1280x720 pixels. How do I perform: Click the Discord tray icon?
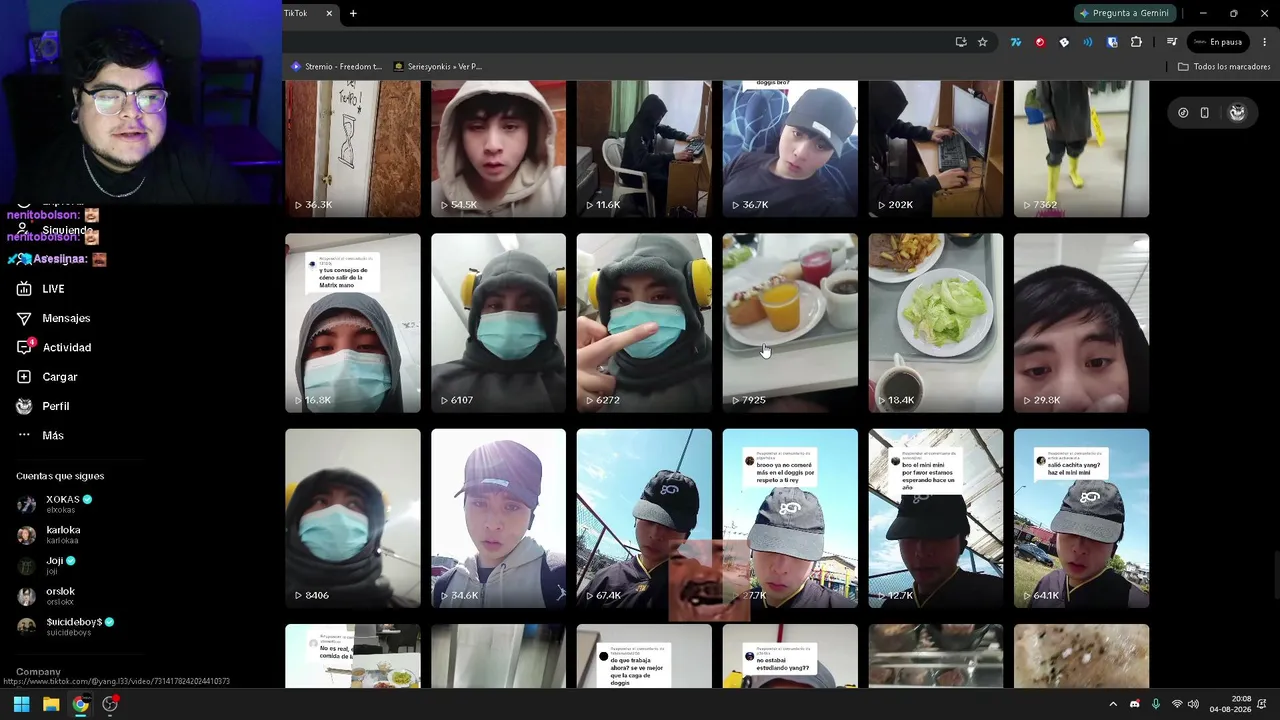point(1135,704)
